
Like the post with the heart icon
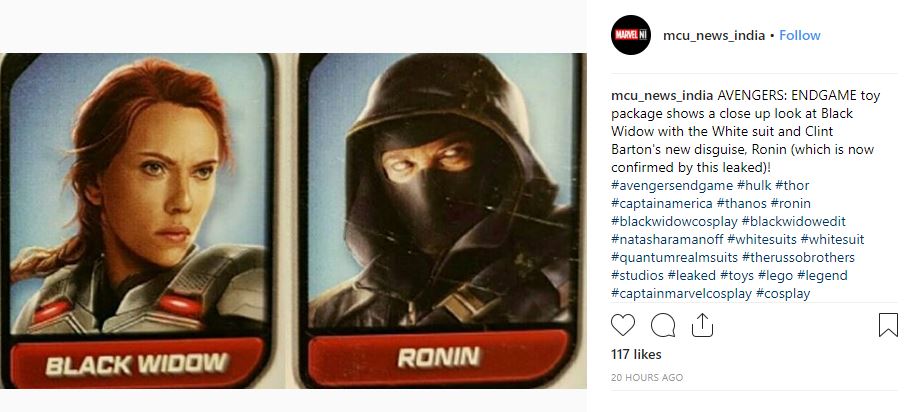coord(623,325)
